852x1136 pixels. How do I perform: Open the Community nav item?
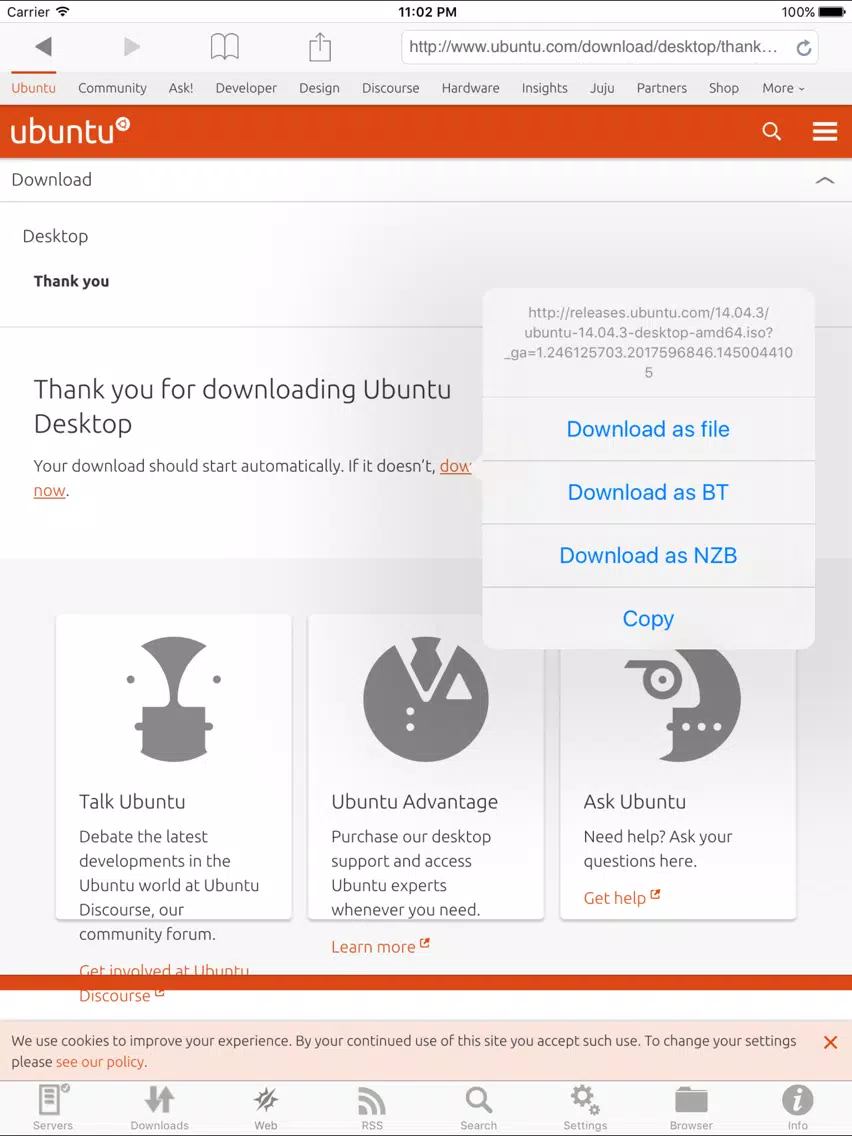pyautogui.click(x=112, y=88)
